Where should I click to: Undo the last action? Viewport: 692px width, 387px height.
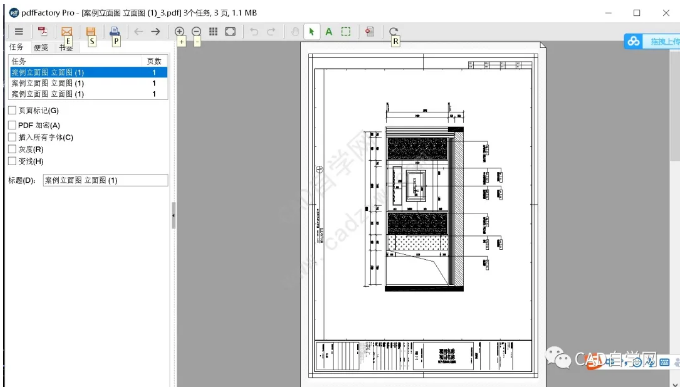[x=254, y=32]
